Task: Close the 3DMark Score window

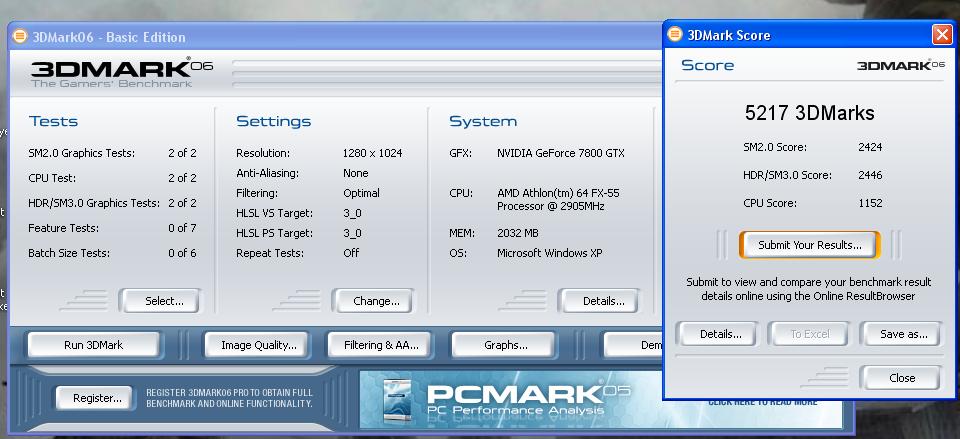Action: [942, 35]
